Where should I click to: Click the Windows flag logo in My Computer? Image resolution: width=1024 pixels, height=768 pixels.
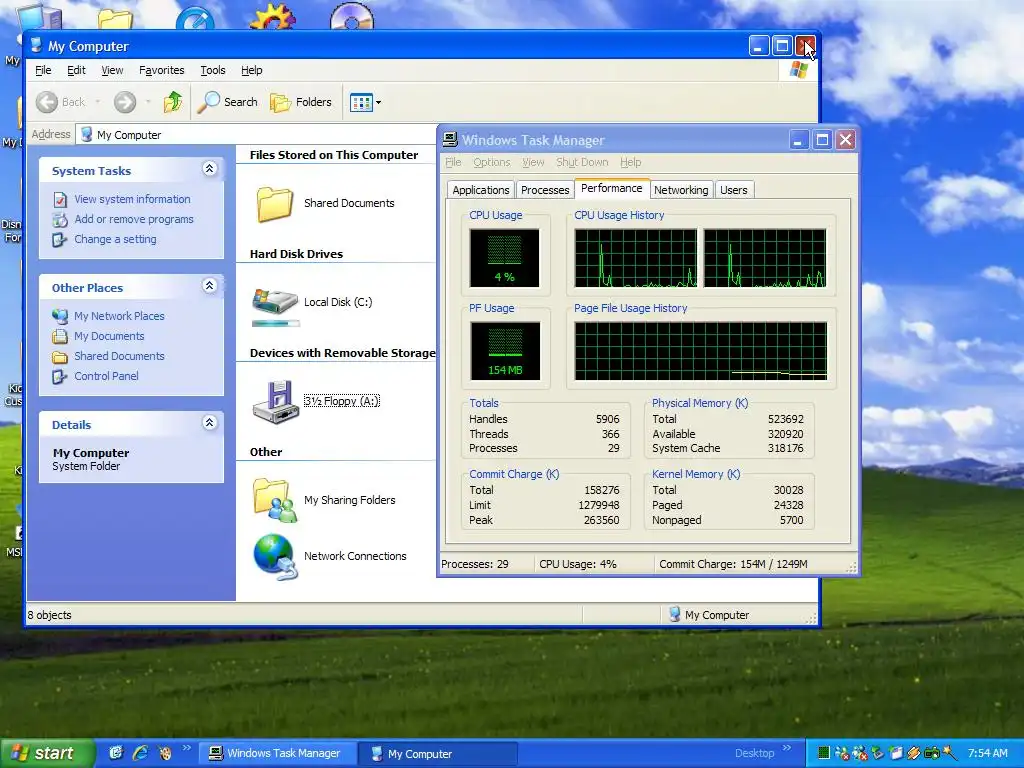798,70
